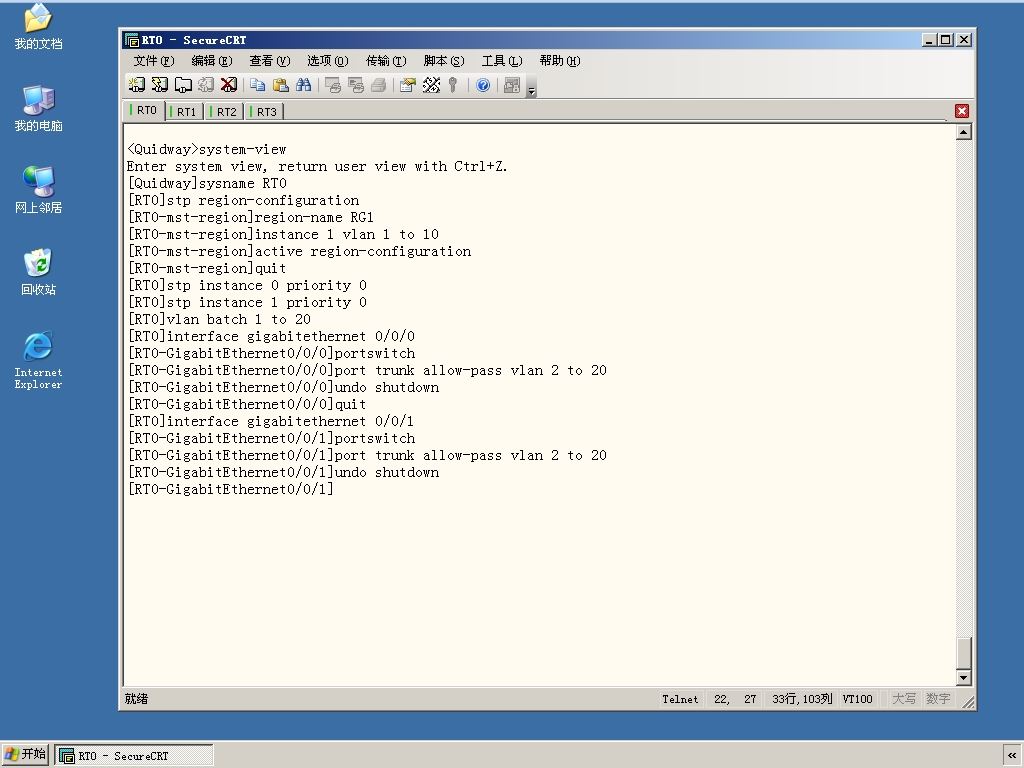Close the active tab with red X
Image resolution: width=1024 pixels, height=768 pixels.
click(961, 111)
